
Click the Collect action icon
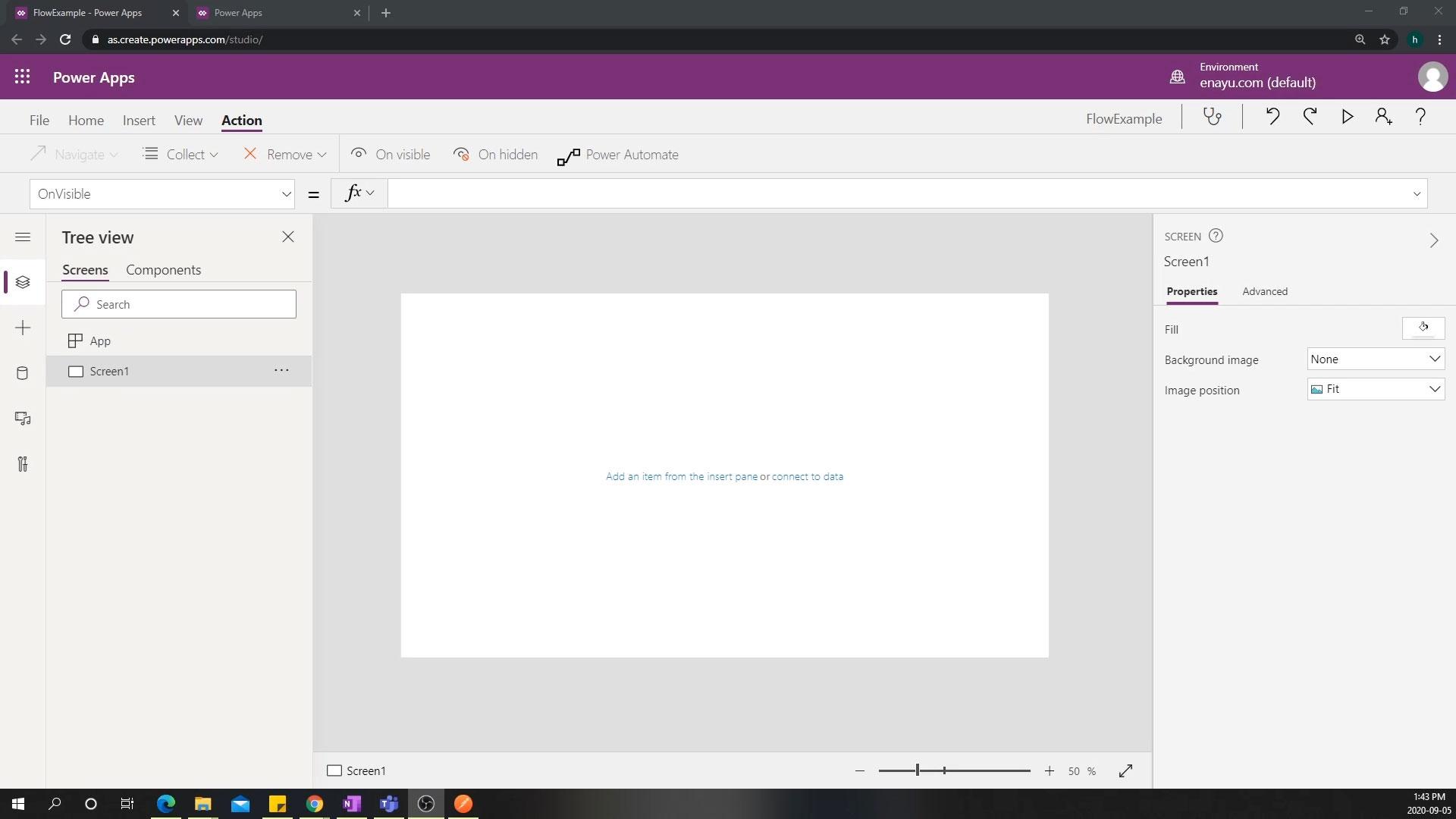[x=151, y=154]
